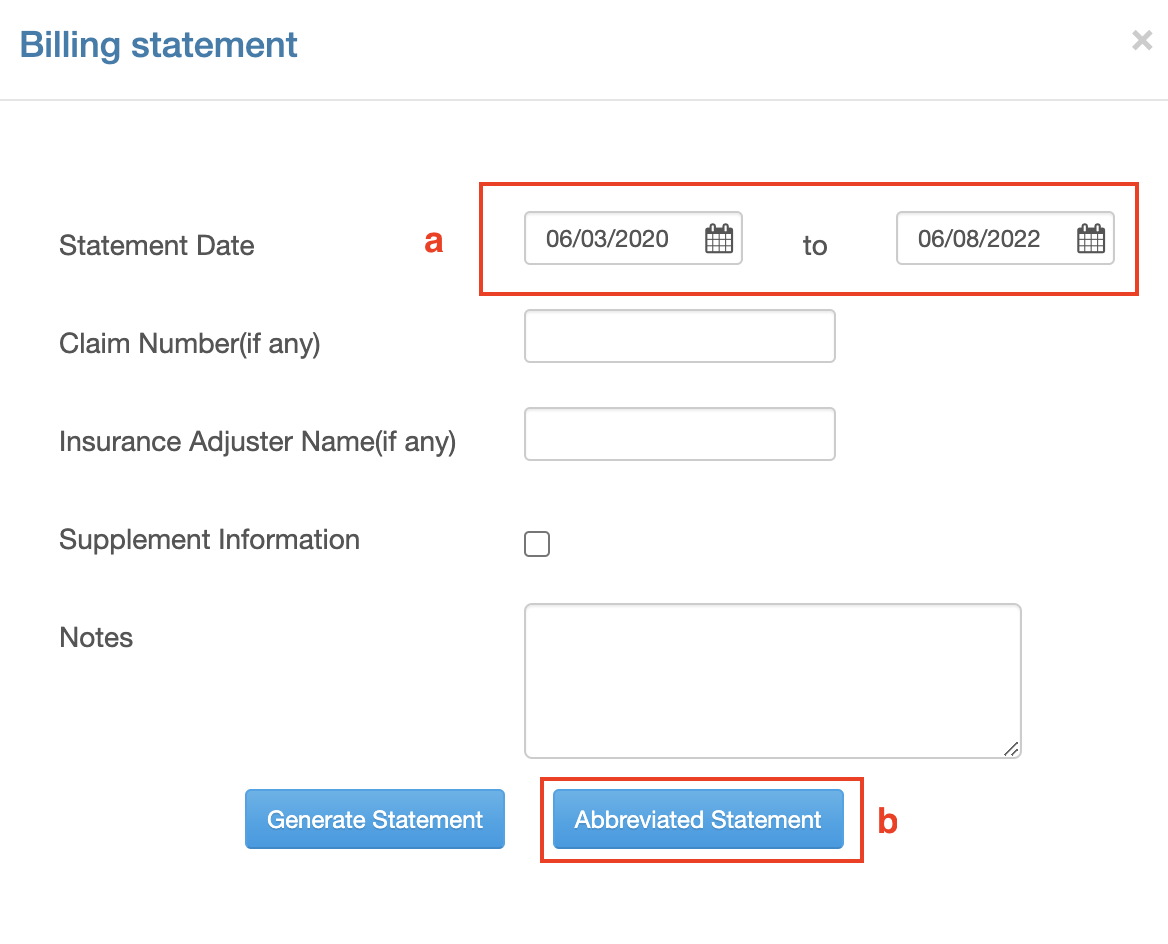
Task: Click the Abbreviated Statement button
Action: click(697, 819)
